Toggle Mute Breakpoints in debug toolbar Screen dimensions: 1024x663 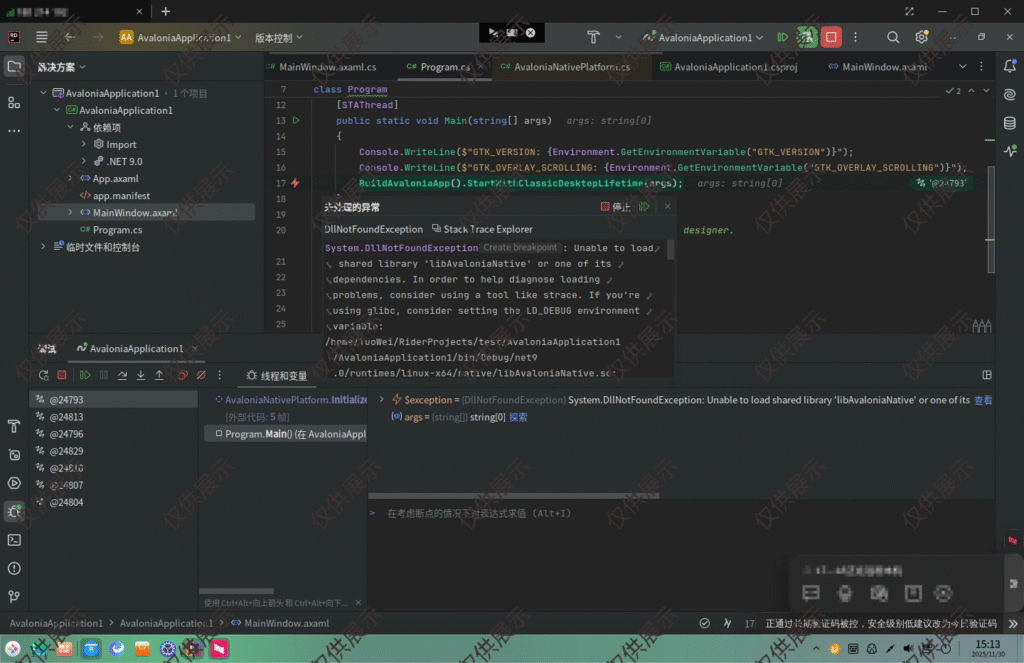pos(202,375)
